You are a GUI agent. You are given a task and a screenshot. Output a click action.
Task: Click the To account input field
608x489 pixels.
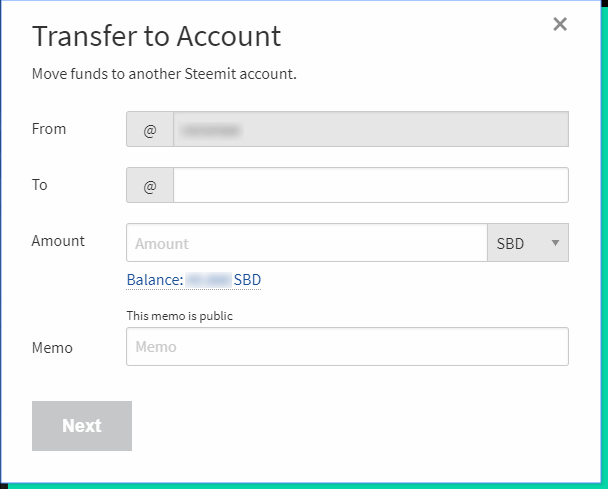tap(370, 186)
